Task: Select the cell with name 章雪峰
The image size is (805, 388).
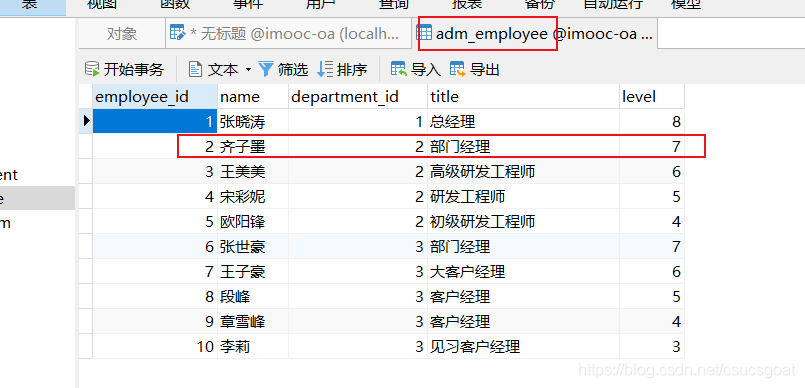Action: [x=253, y=322]
